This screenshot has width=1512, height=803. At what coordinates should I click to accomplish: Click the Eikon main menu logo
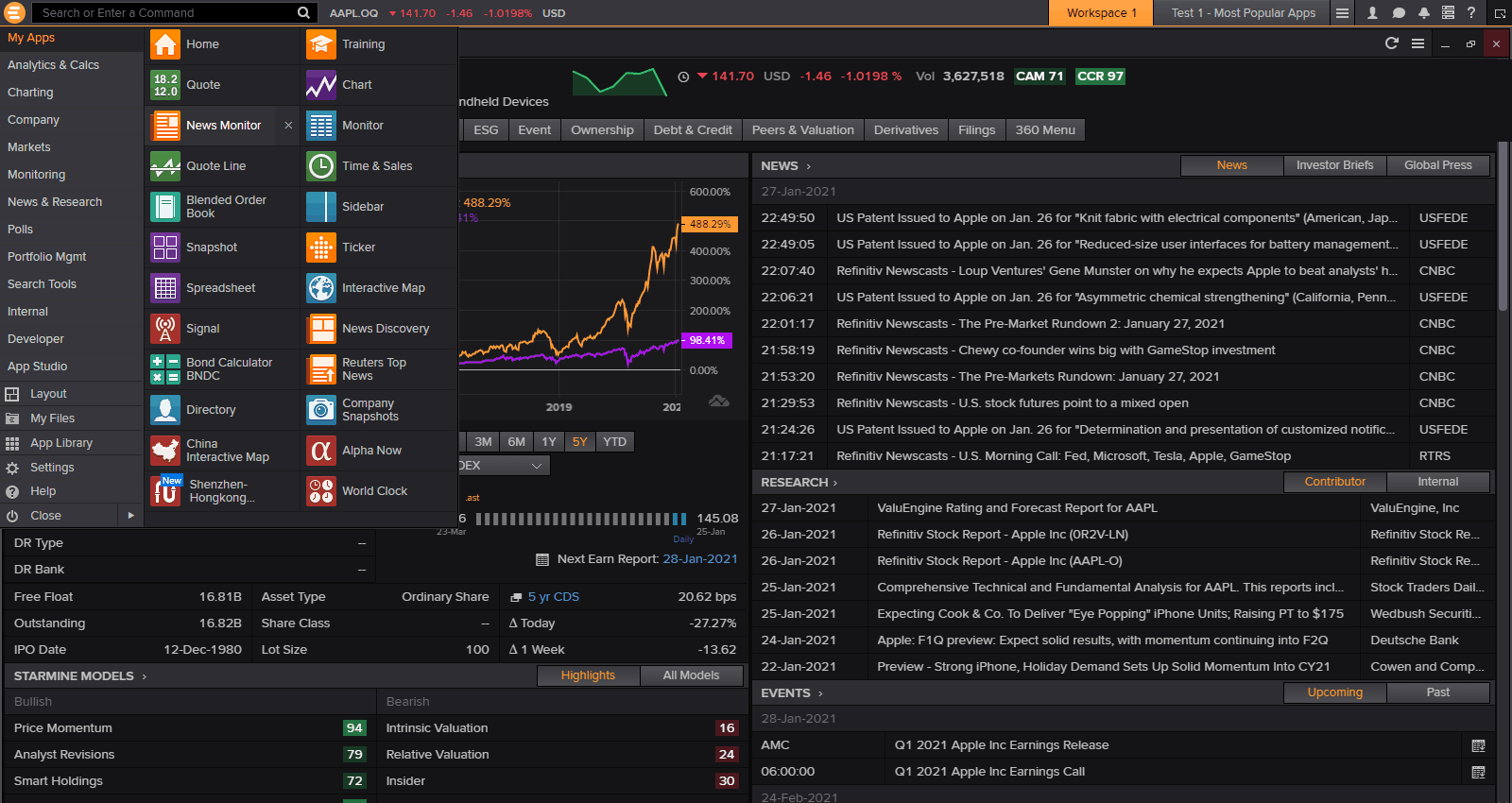pos(13,13)
